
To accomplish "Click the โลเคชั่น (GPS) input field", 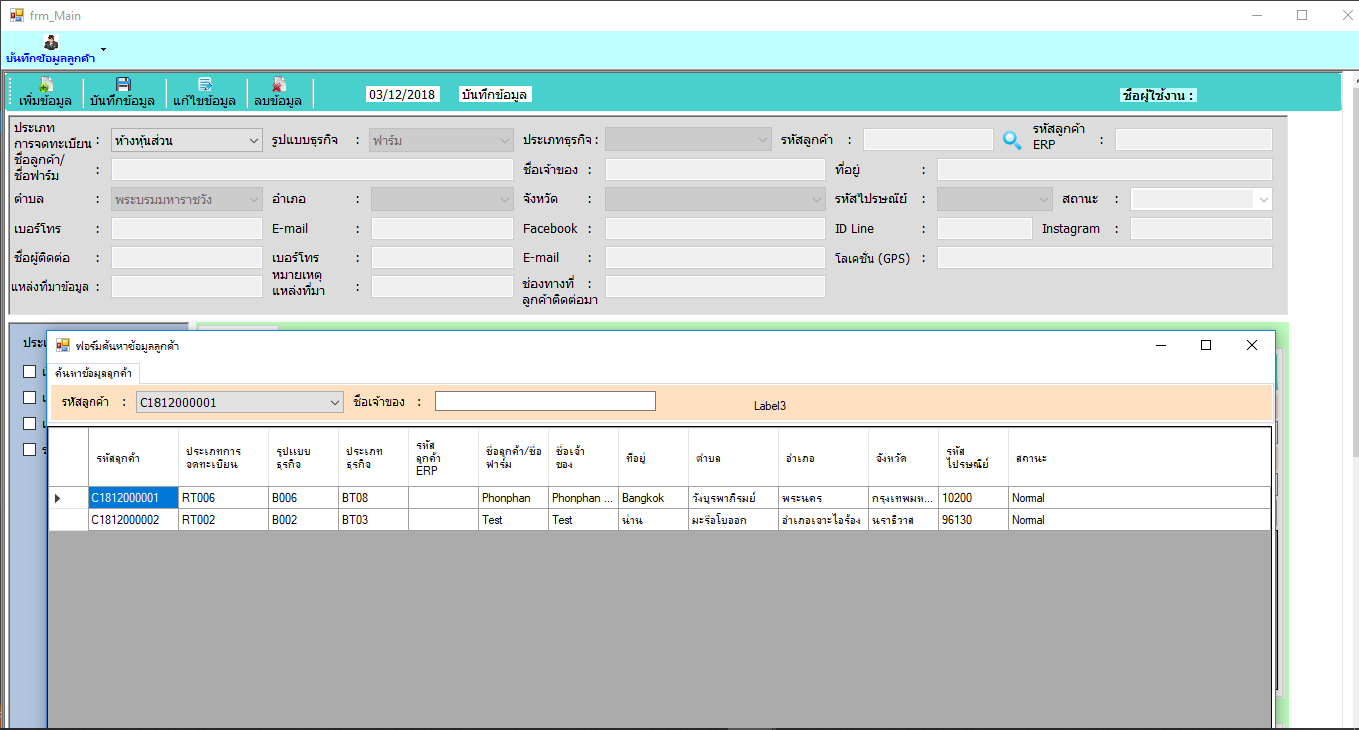I will pyautogui.click(x=1104, y=258).
